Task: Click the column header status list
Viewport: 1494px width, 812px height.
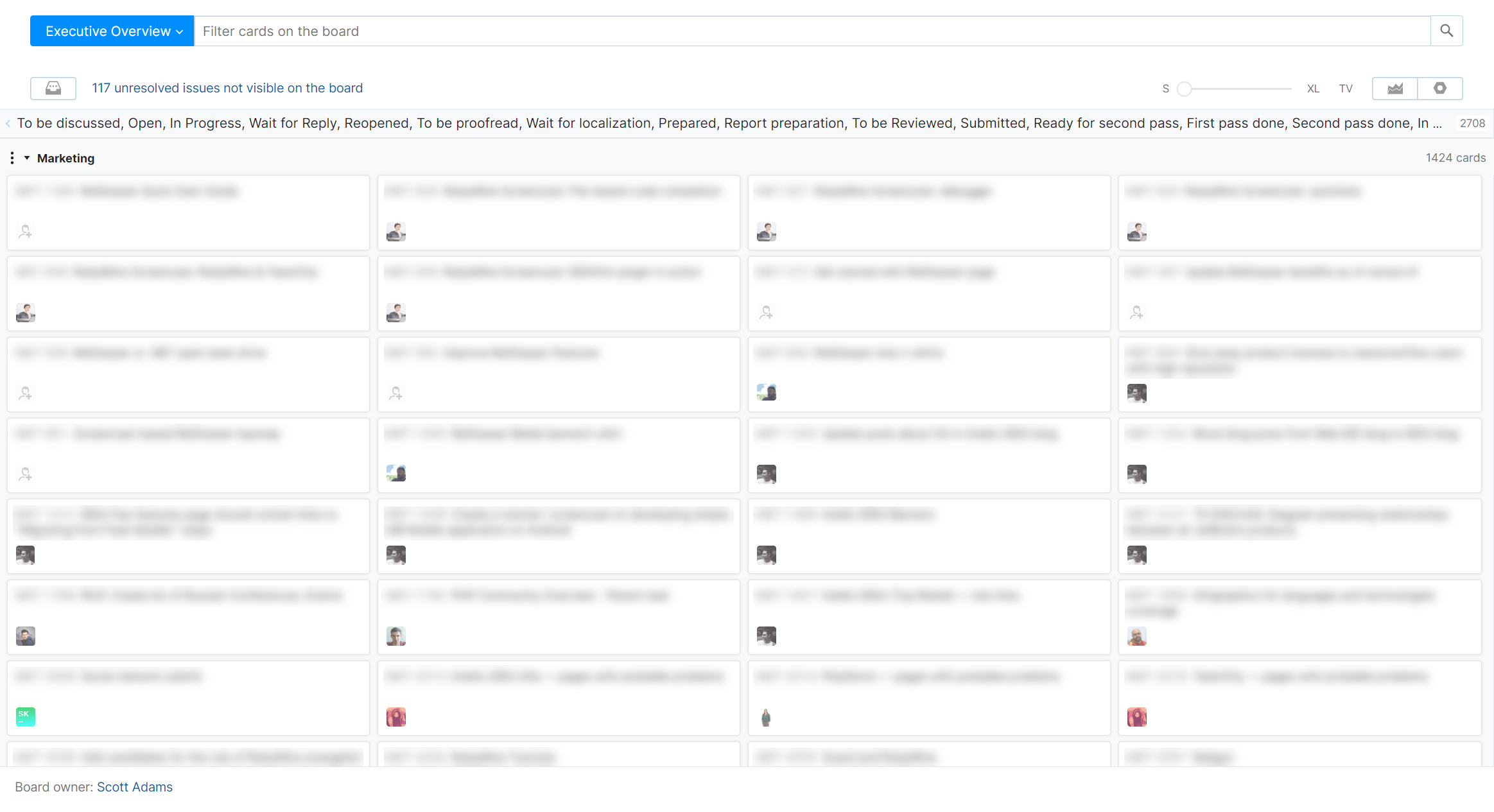Action: (729, 123)
